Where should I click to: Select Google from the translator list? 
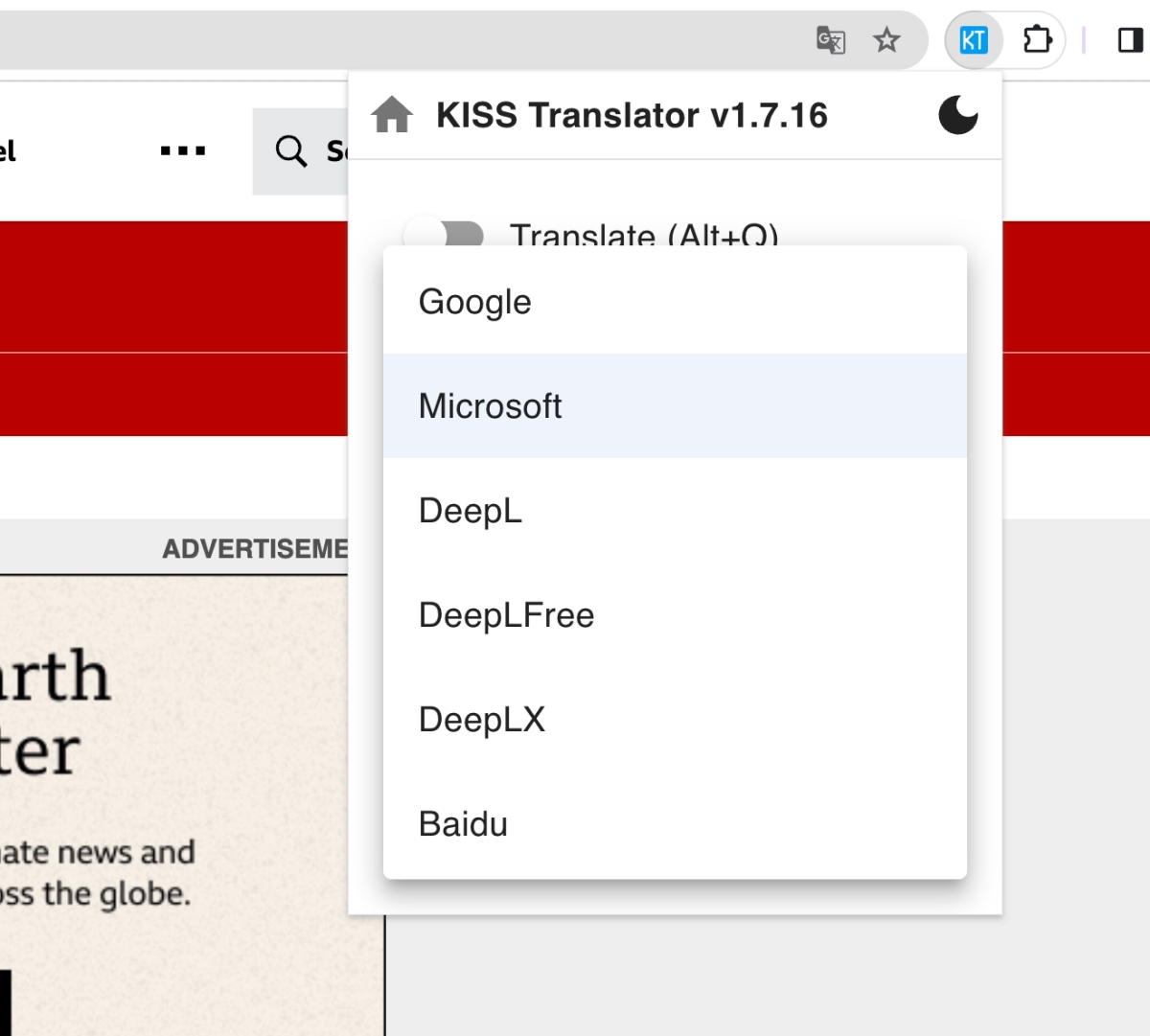point(474,302)
